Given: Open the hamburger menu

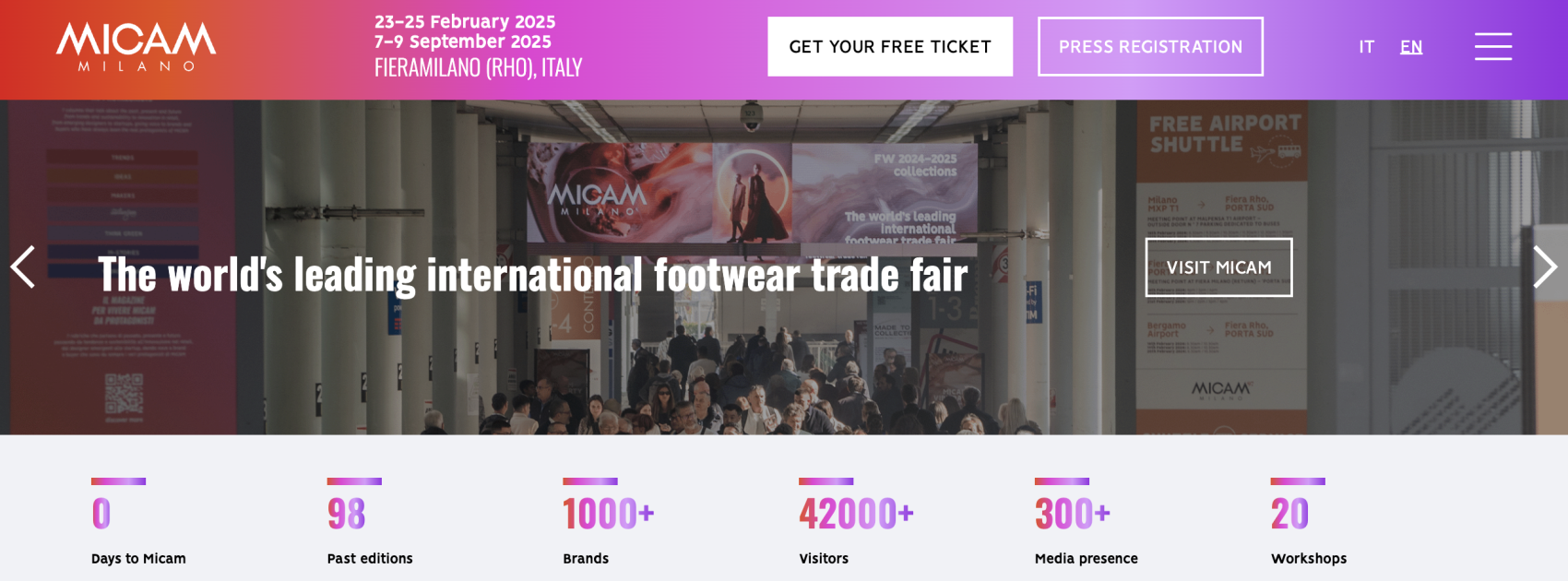Looking at the screenshot, I should point(1492,46).
